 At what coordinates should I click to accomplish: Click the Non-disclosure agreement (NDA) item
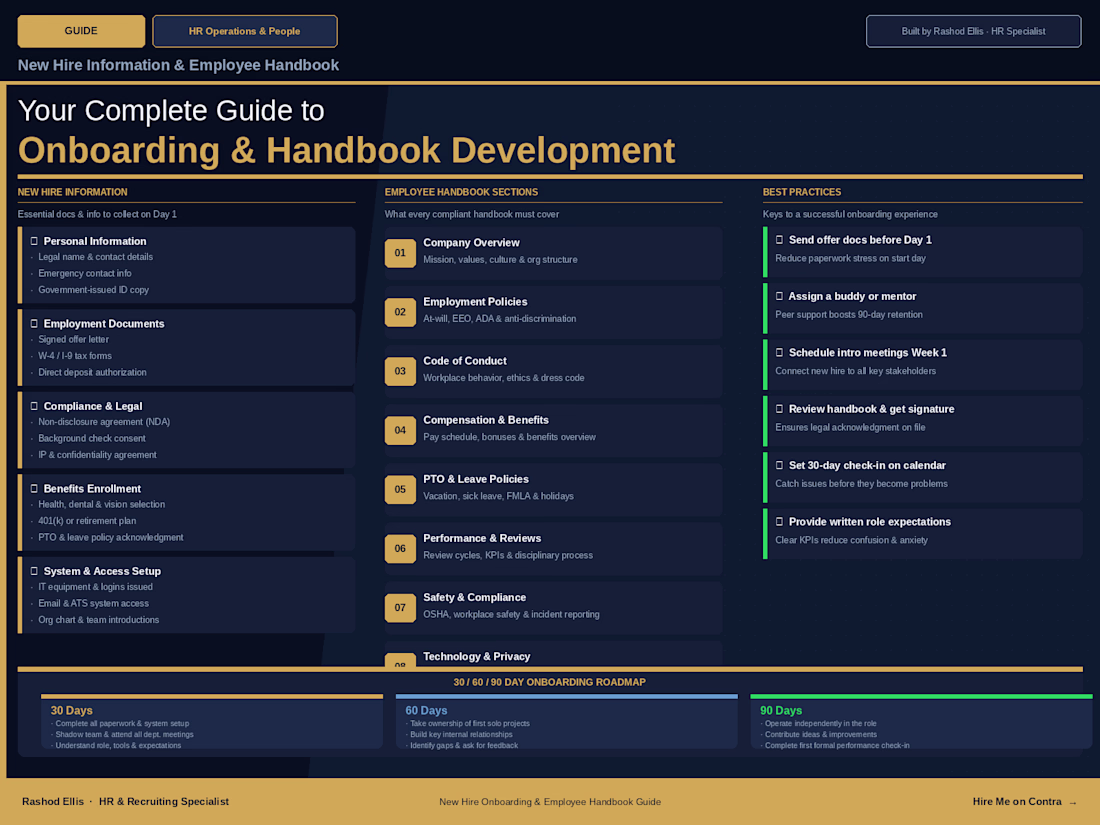[x=104, y=422]
